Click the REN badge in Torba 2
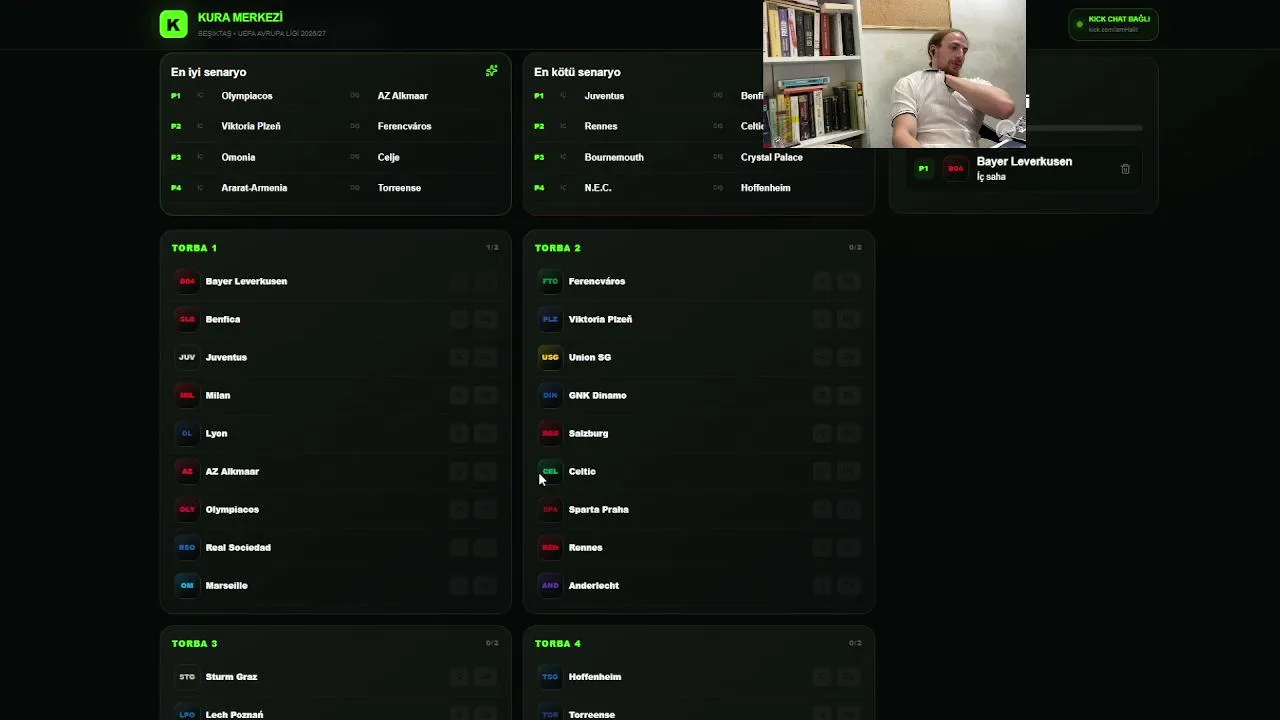The width and height of the screenshot is (1280, 720). pos(550,547)
